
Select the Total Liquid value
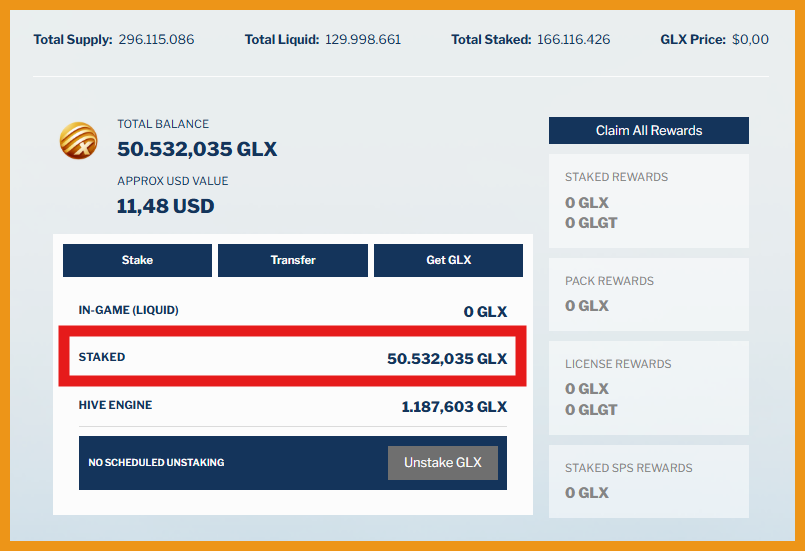tap(363, 40)
